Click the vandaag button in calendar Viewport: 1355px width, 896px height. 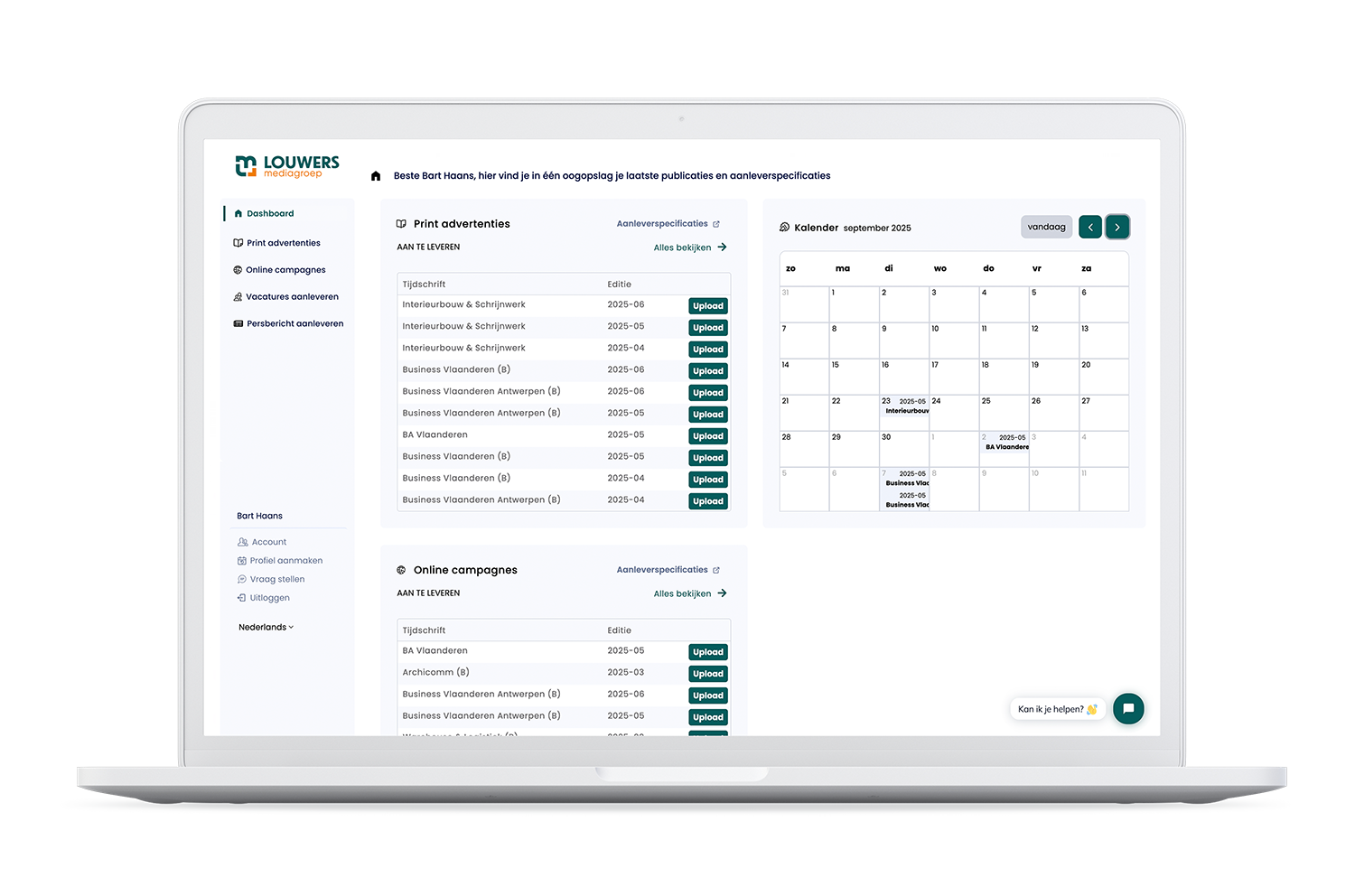point(1046,228)
